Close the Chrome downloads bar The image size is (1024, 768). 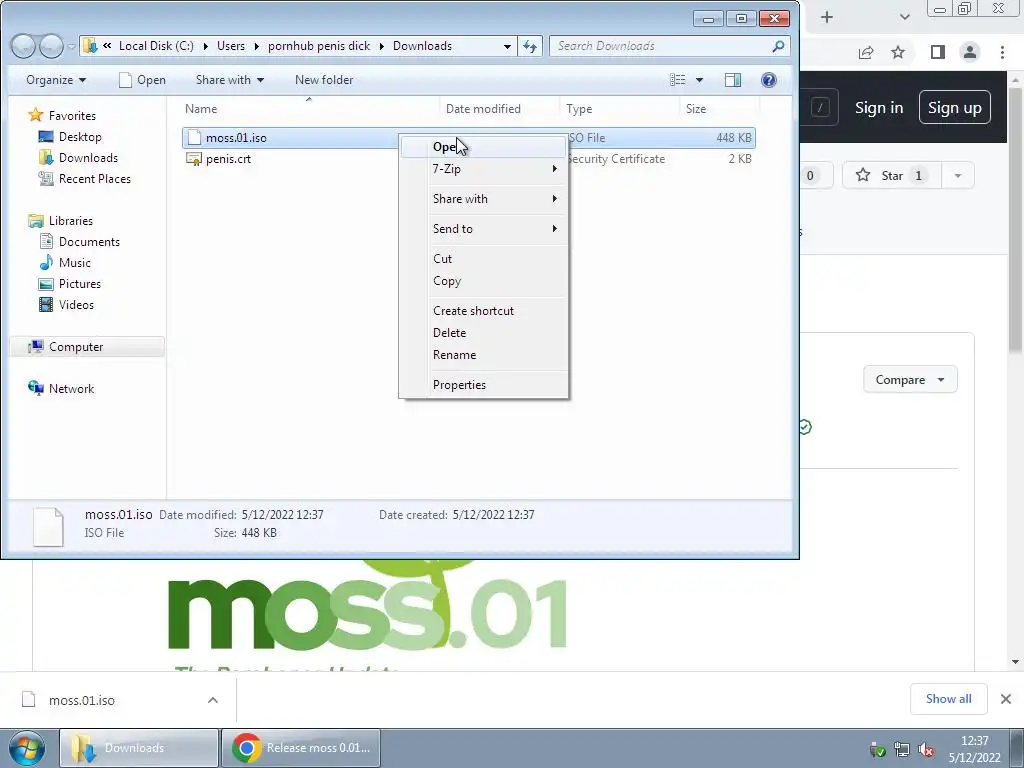point(1006,699)
